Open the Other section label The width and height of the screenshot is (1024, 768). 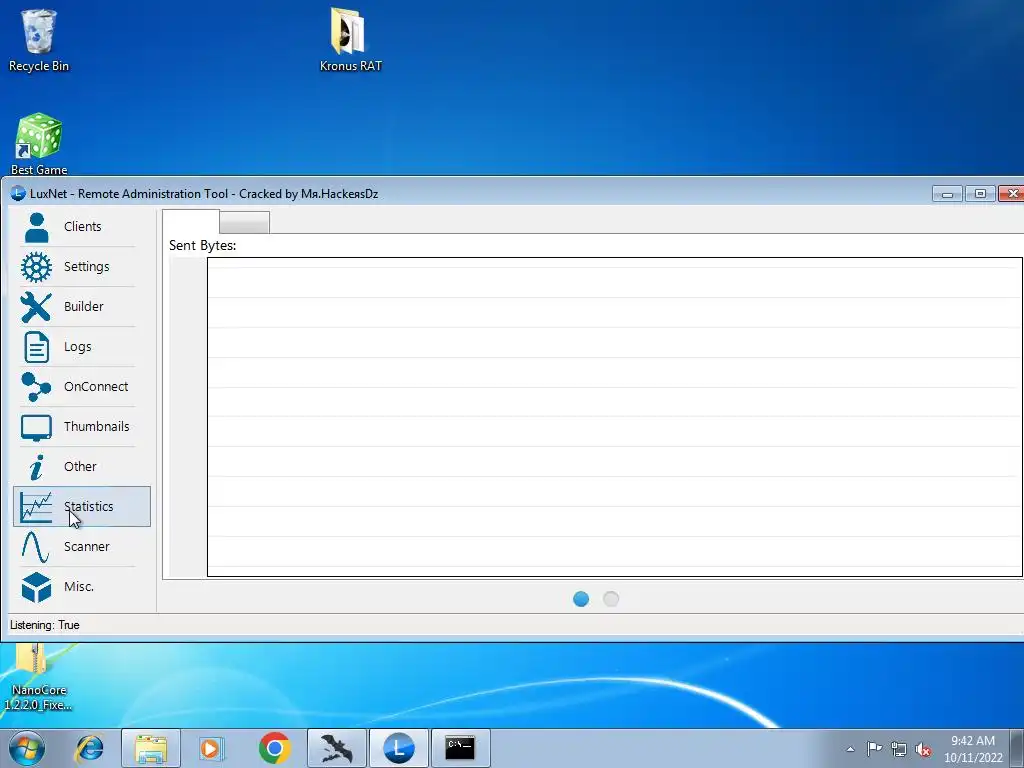80,466
